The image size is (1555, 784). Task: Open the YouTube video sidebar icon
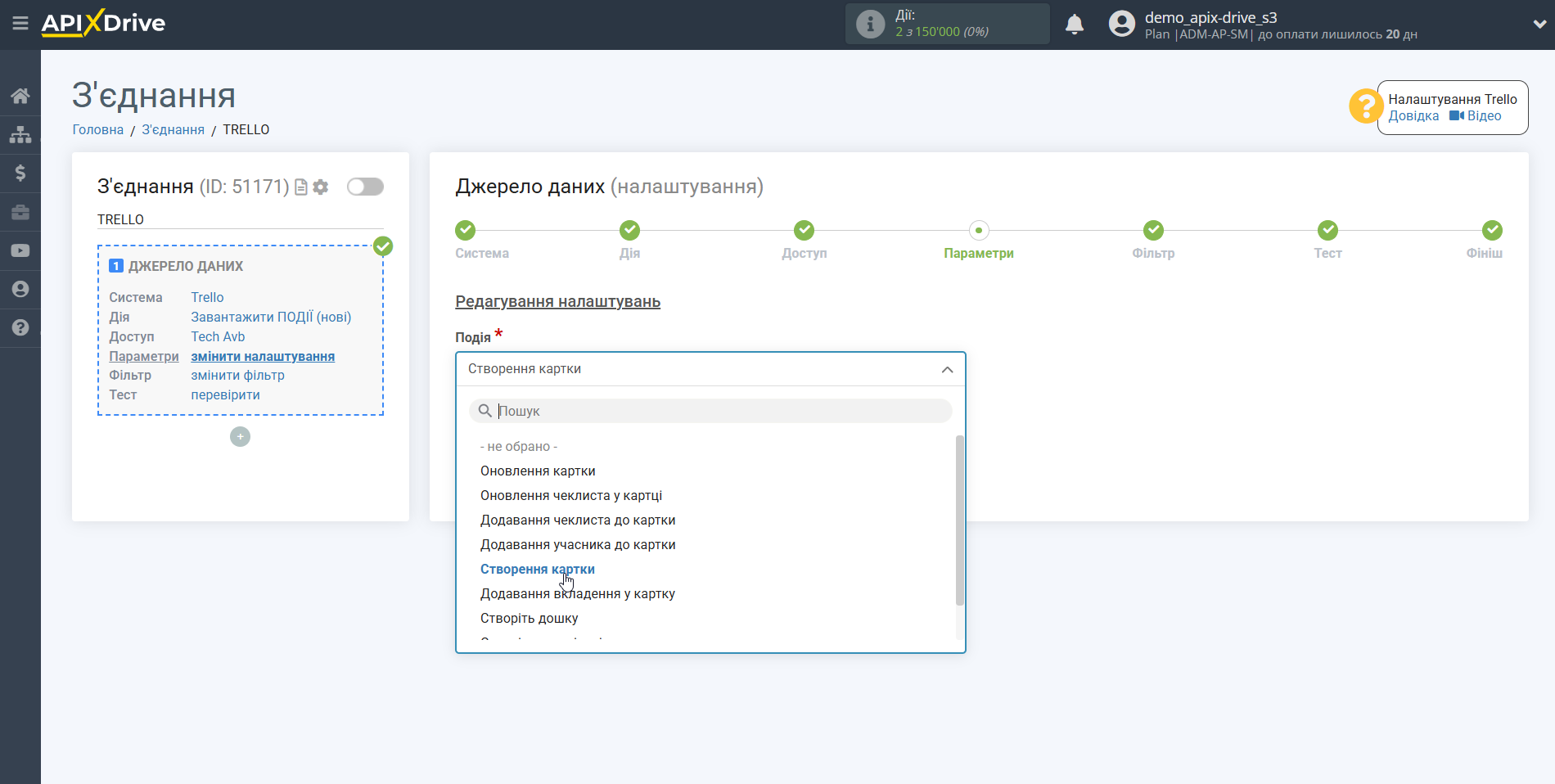click(20, 250)
